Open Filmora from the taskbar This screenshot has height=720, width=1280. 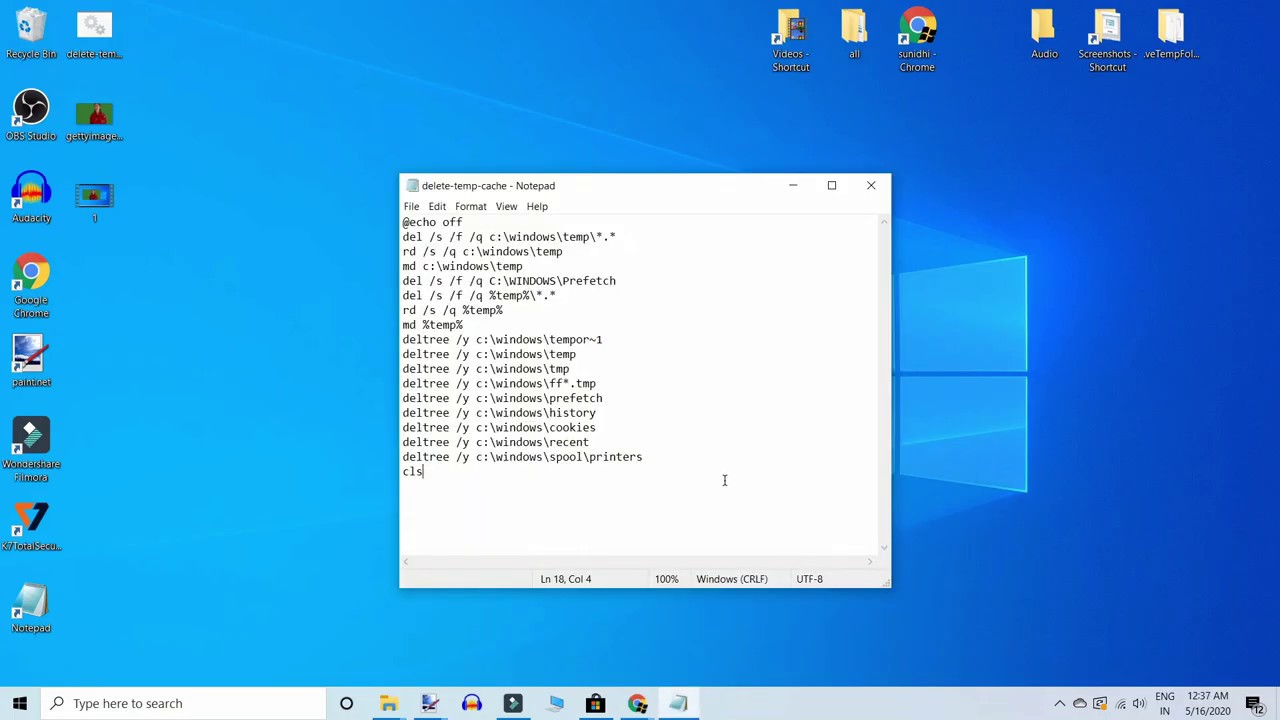coord(513,703)
